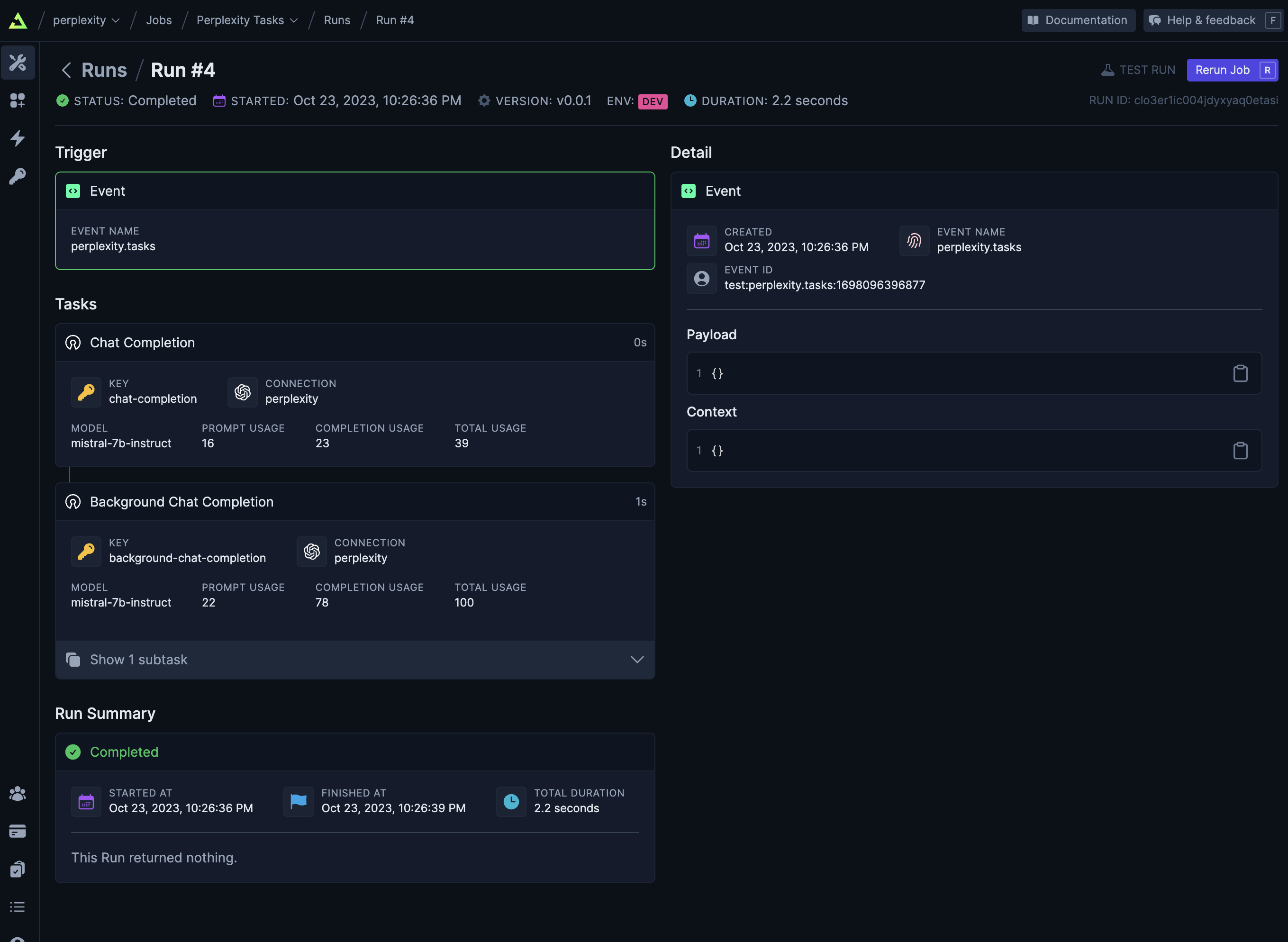Click the Background Chat Completion task icon

click(73, 502)
